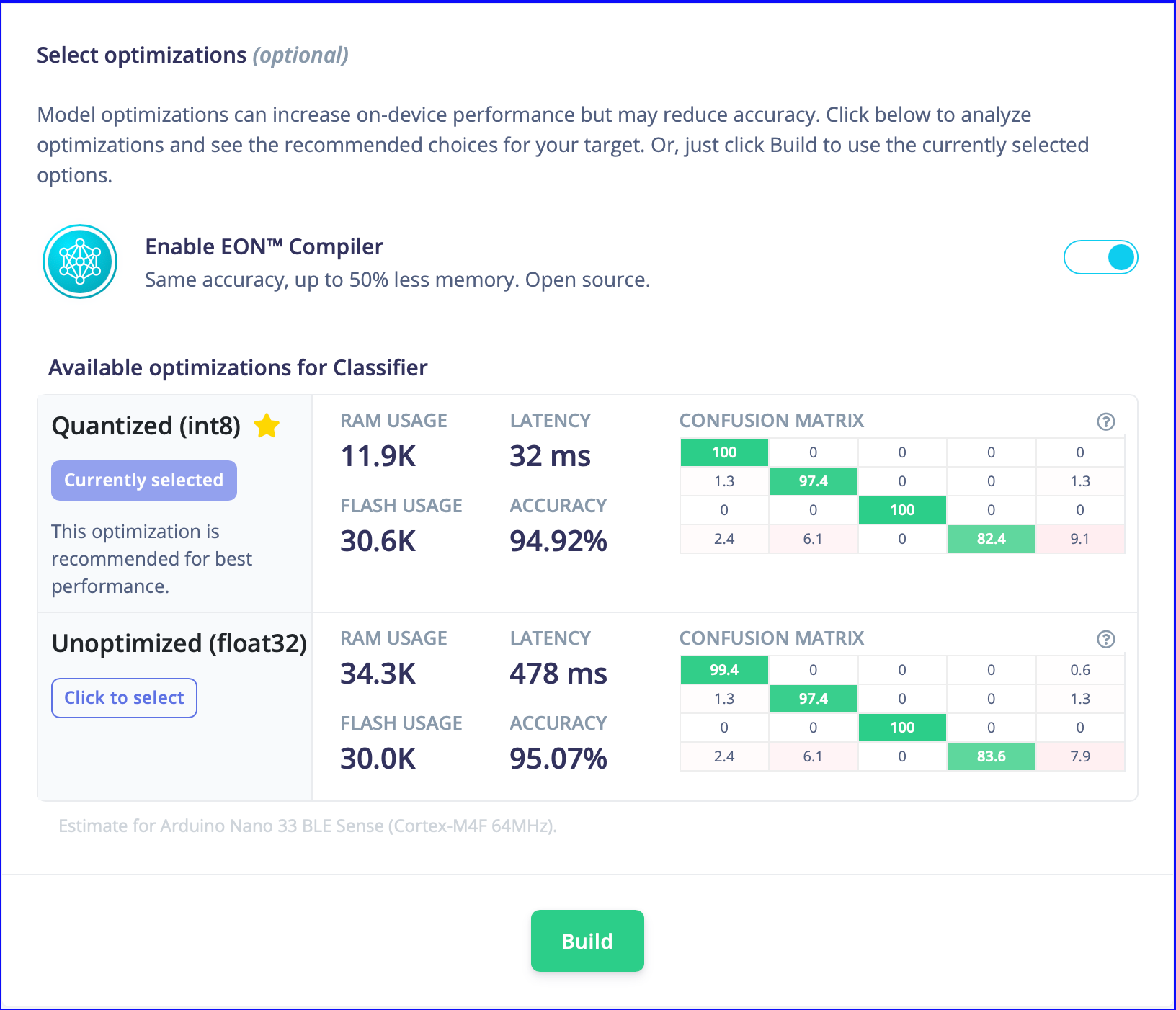Click the 99.4 cell in Unoptimized matrix
Viewport: 1176px width, 1010px height.
(x=724, y=670)
